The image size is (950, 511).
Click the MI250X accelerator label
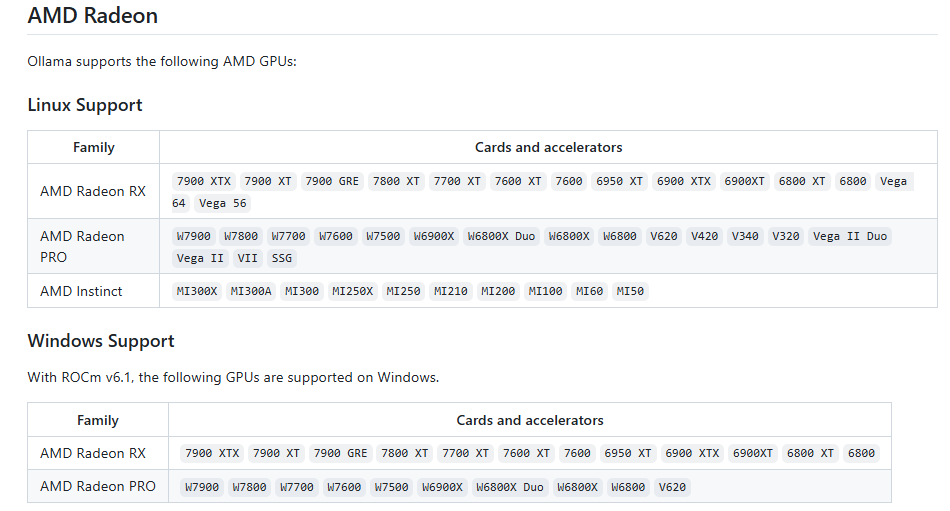[352, 291]
